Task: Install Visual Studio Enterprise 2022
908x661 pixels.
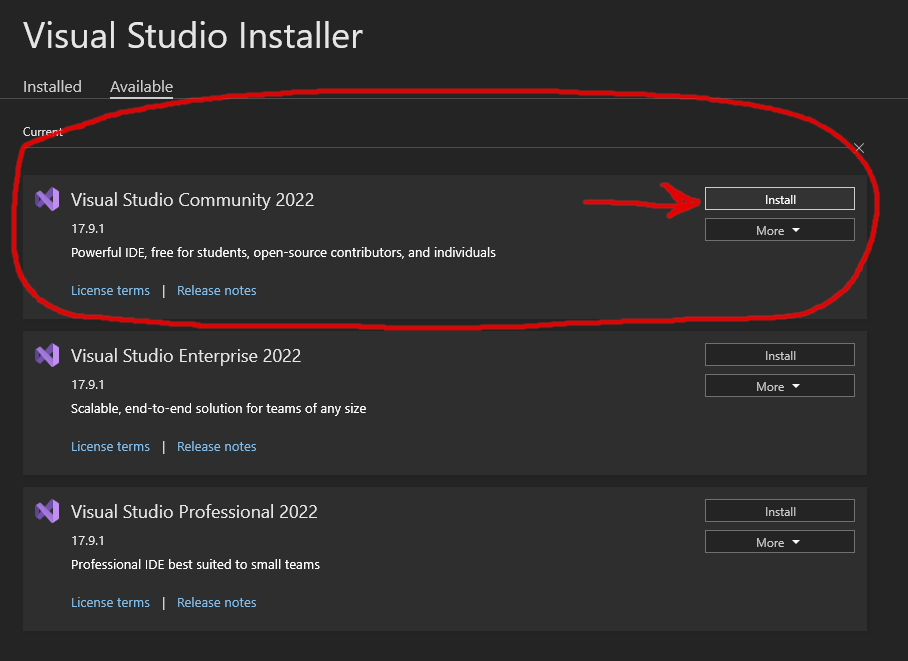Action: (779, 355)
